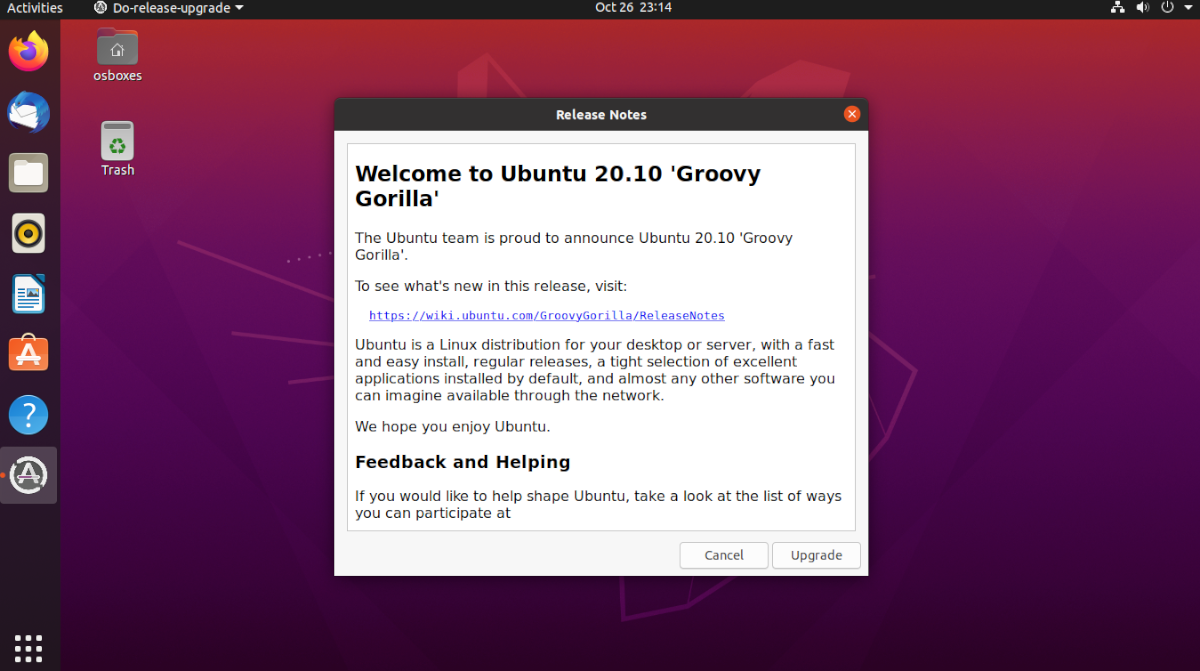Click 'If you would like to help shape' text

tap(598, 505)
